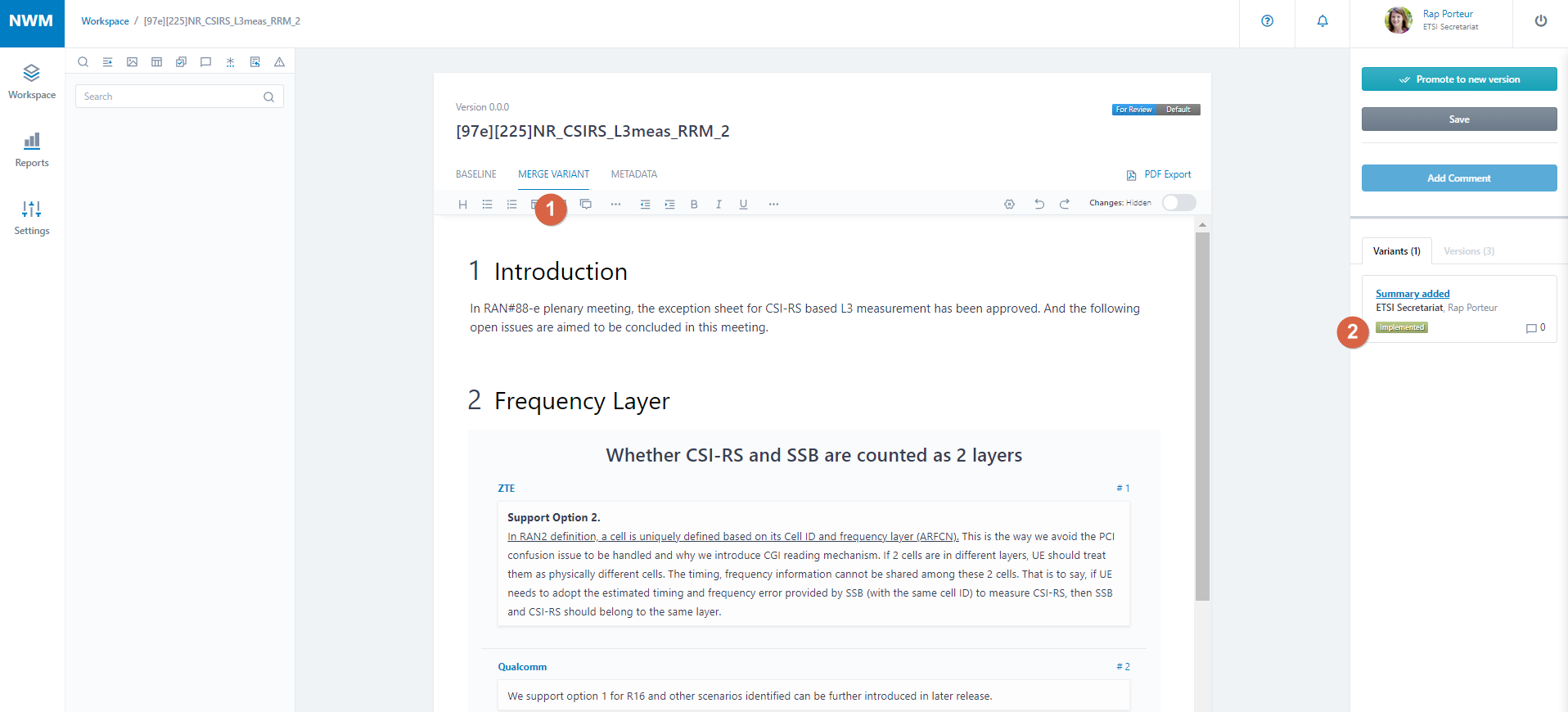This screenshot has width=1568, height=712.
Task: Toggle bold formatting
Action: pos(694,205)
